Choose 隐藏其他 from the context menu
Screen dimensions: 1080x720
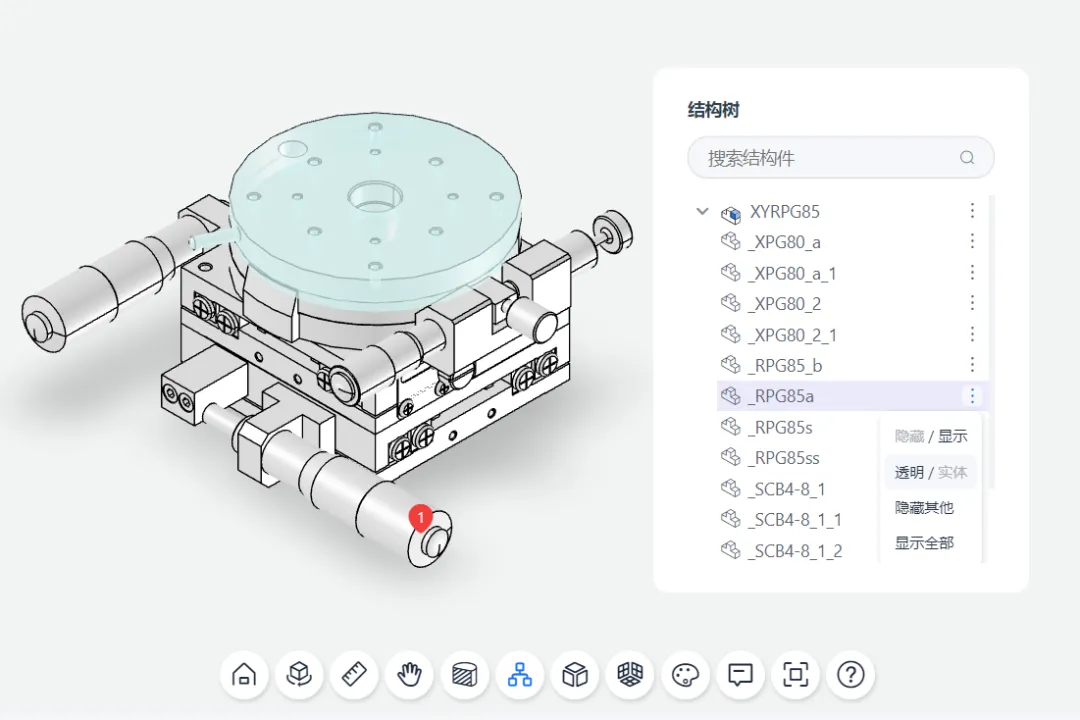click(924, 507)
